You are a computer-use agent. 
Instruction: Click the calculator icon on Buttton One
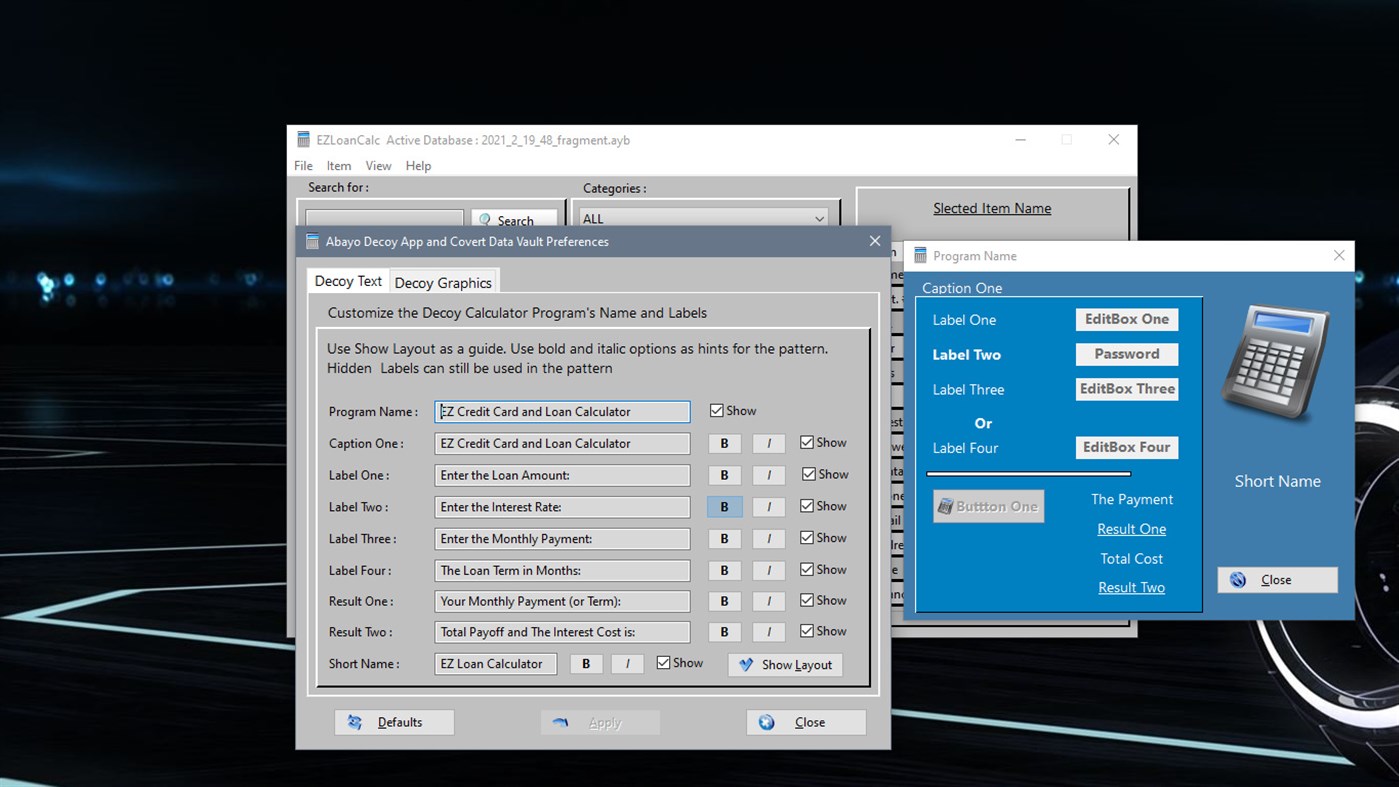(x=944, y=506)
